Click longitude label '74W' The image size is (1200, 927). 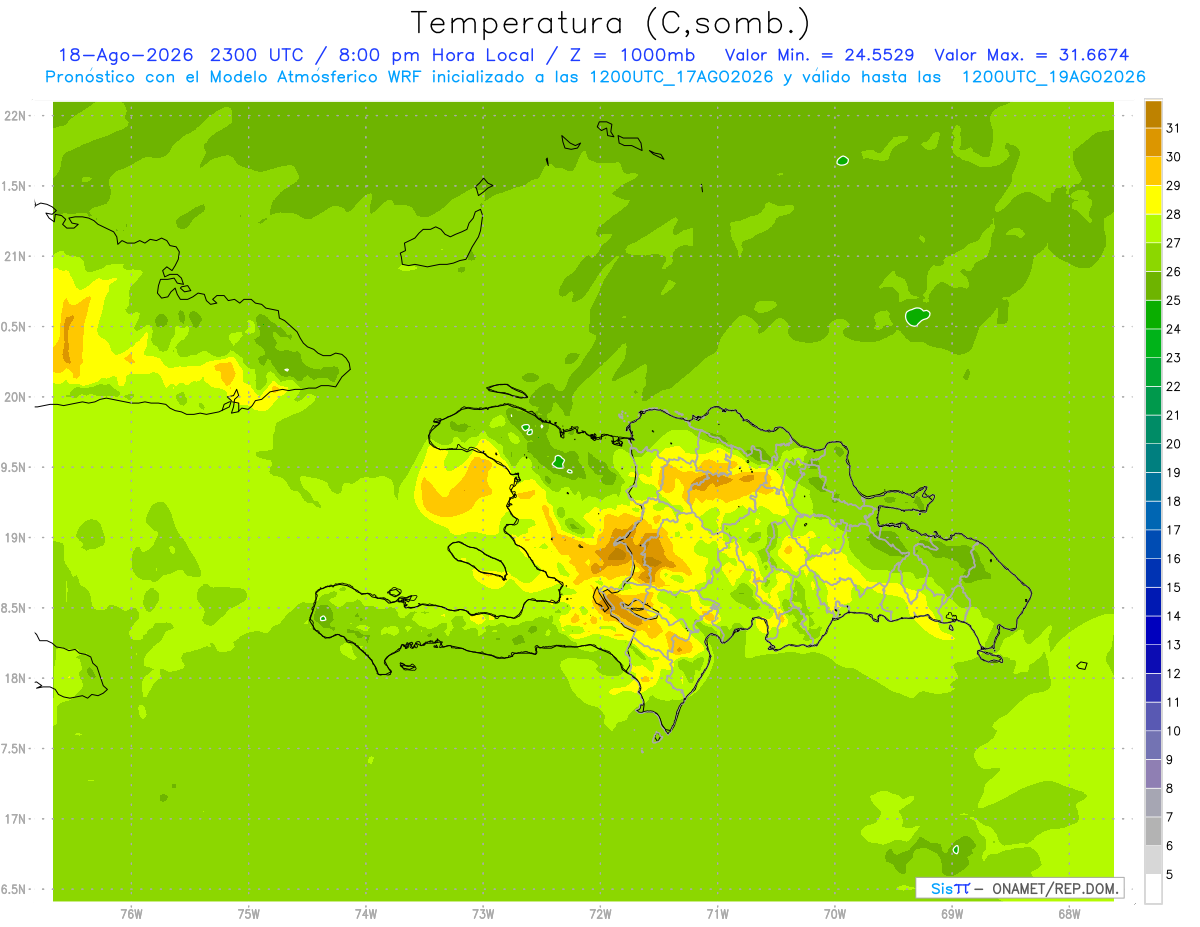pyautogui.click(x=366, y=914)
